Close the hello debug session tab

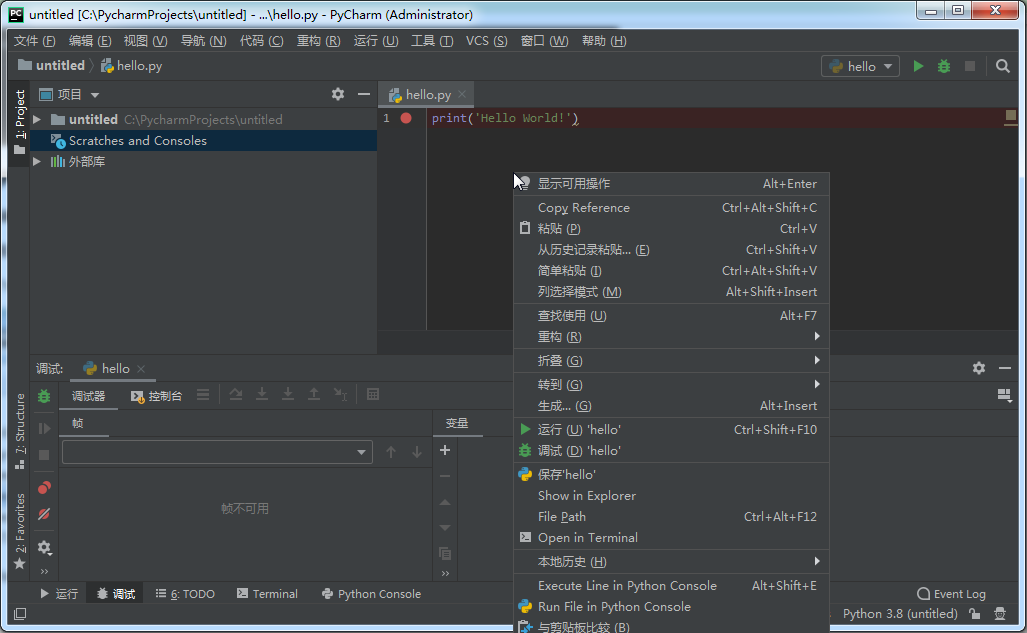[141, 369]
